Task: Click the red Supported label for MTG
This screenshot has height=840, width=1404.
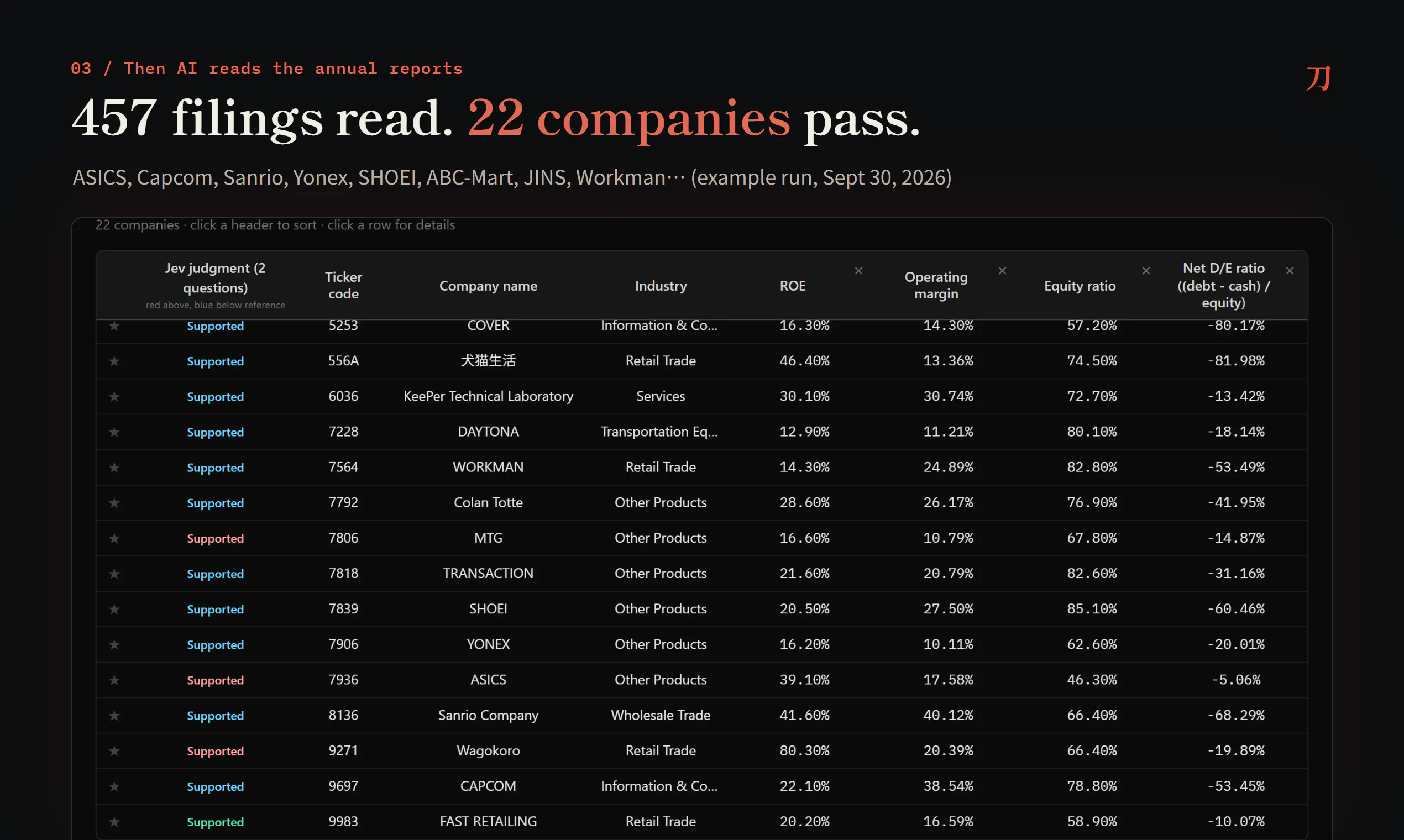Action: point(215,539)
